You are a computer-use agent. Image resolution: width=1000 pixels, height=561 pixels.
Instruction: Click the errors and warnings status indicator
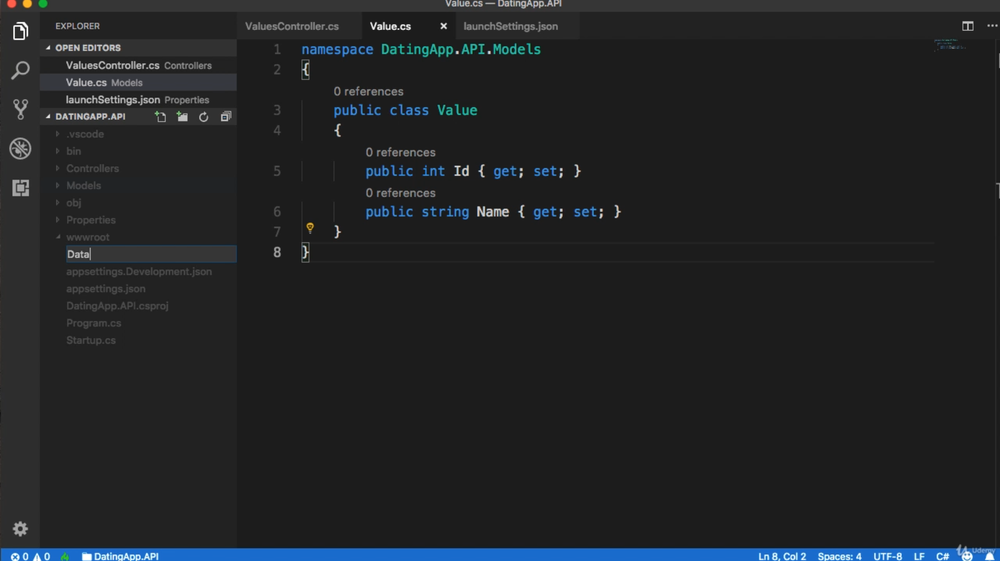click(30, 556)
